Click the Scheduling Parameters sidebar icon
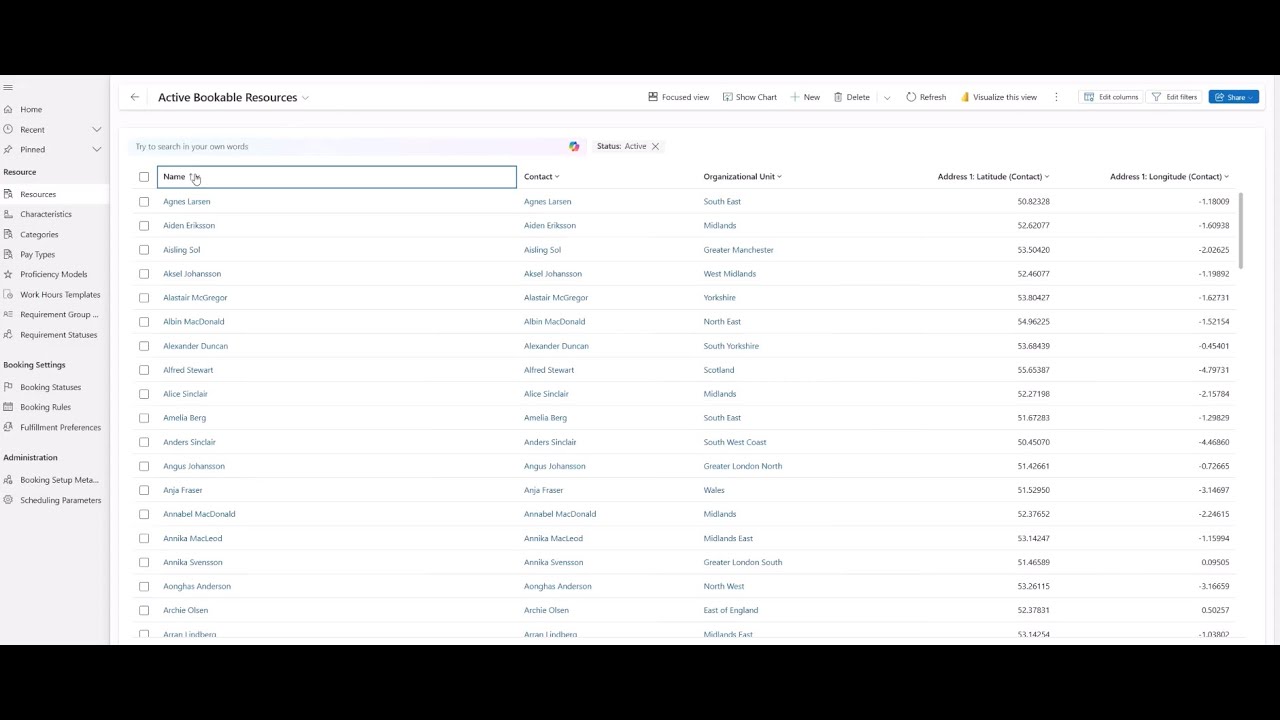The image size is (1280, 720). (8, 500)
